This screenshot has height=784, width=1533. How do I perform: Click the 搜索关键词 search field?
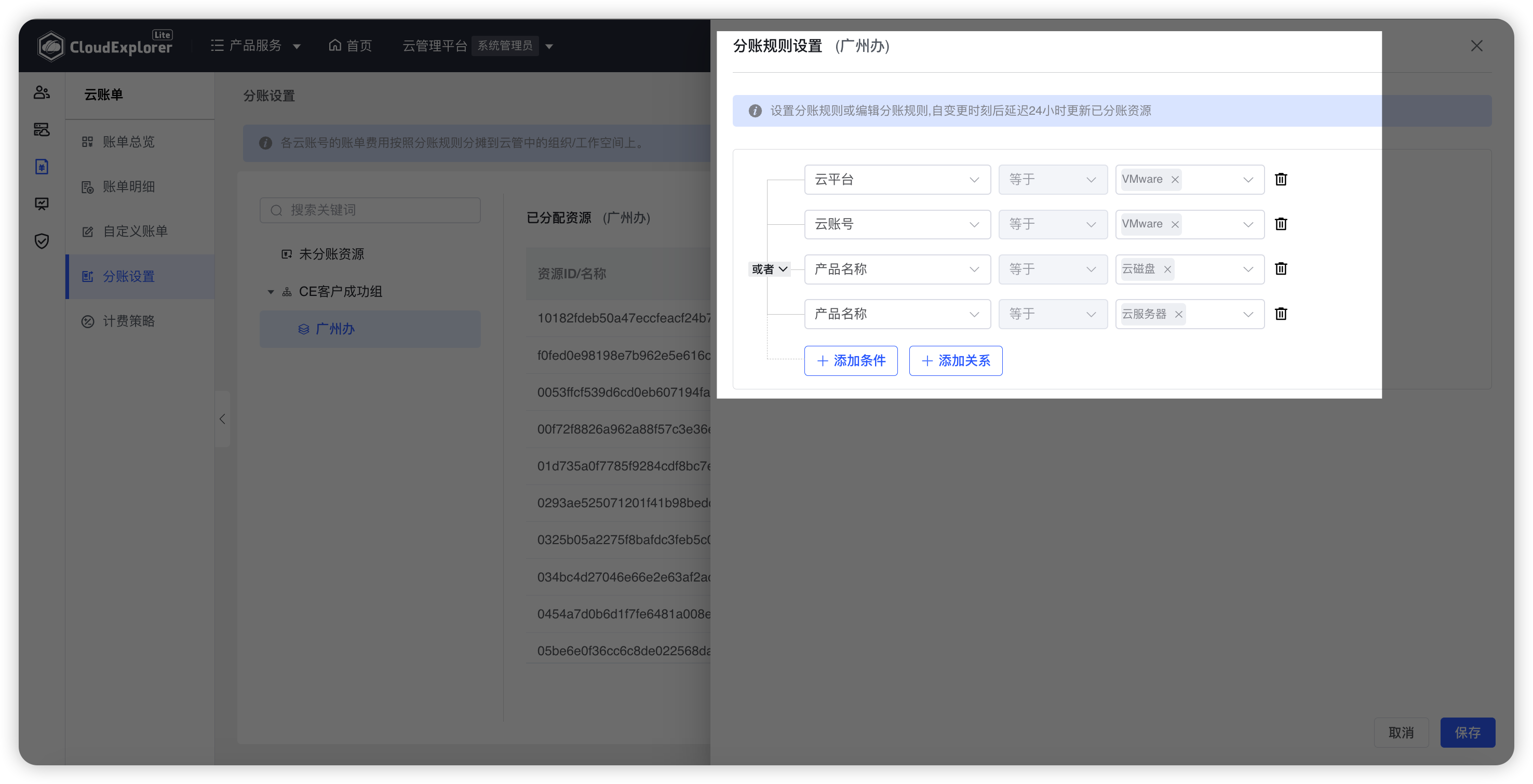[370, 210]
